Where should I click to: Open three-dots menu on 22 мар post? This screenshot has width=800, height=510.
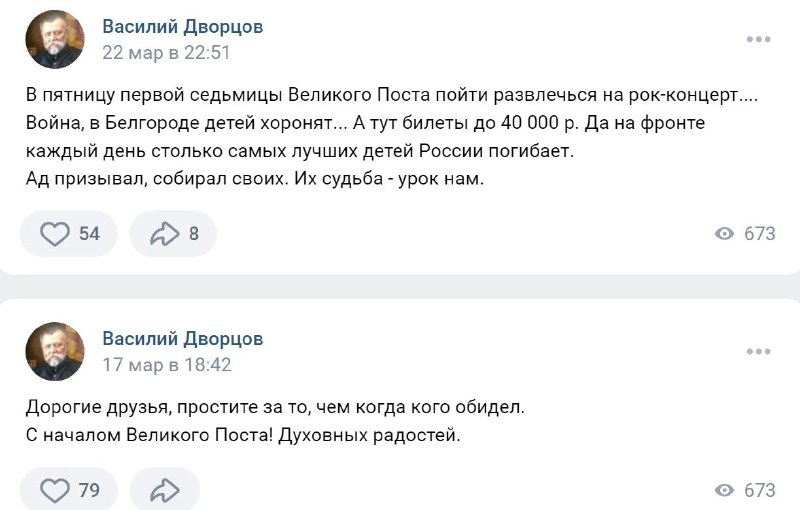point(758,39)
